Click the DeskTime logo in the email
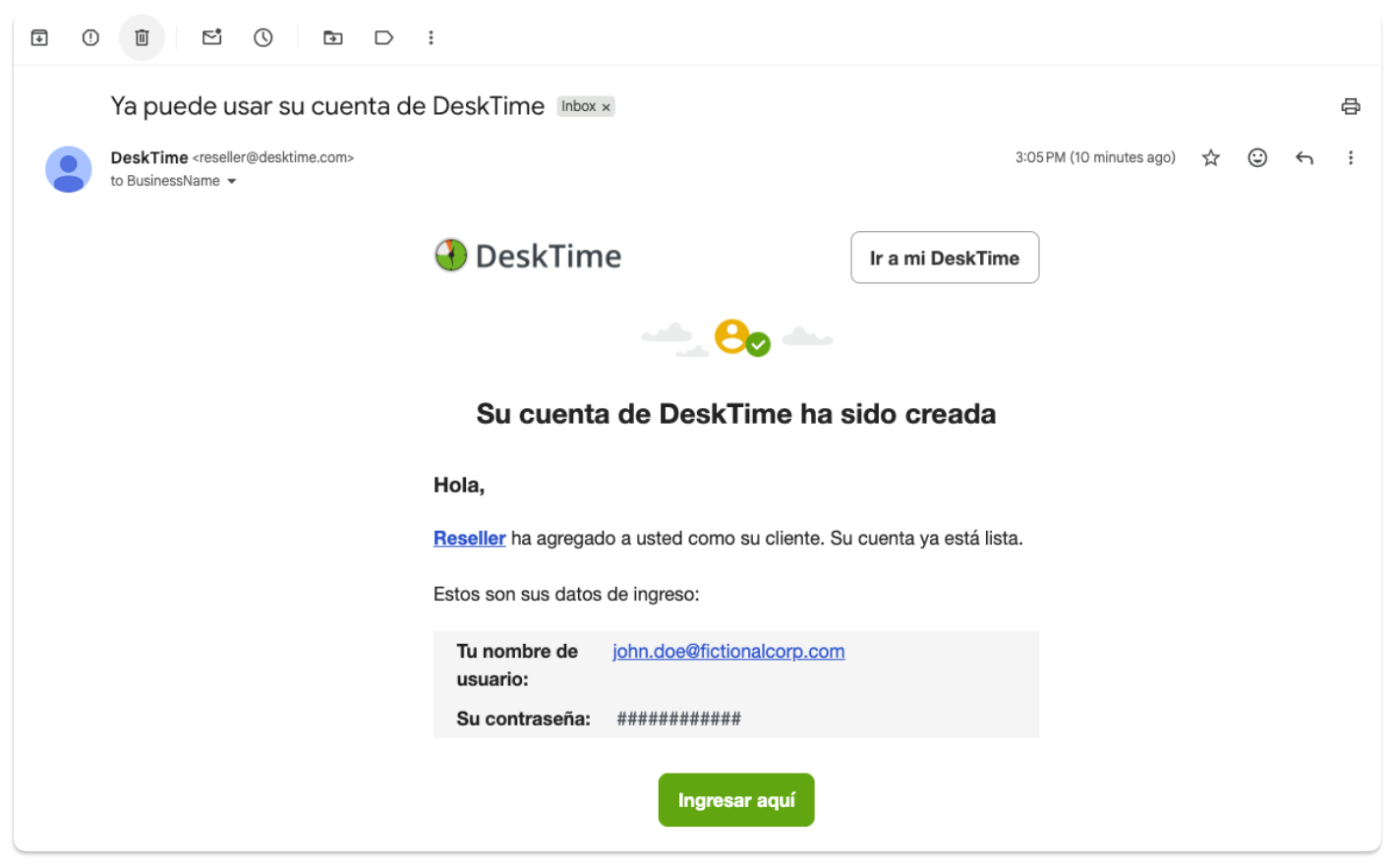This screenshot has height=868, width=1393. click(x=528, y=256)
